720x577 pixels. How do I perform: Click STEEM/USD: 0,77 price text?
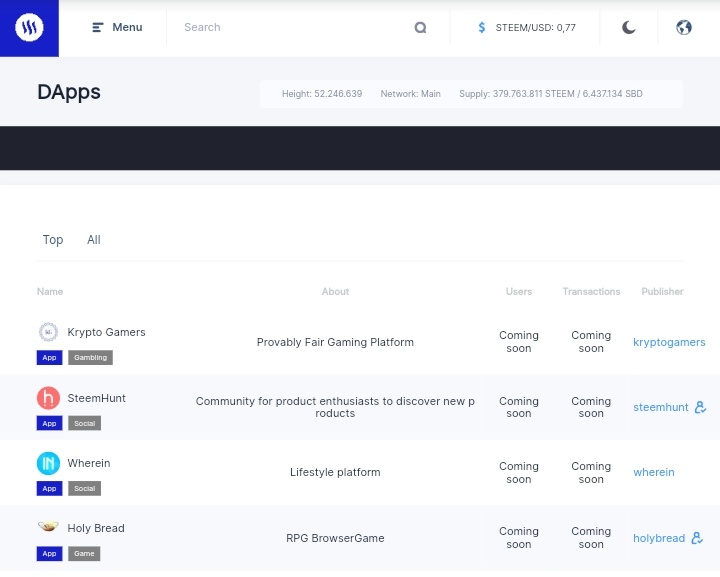coord(535,28)
